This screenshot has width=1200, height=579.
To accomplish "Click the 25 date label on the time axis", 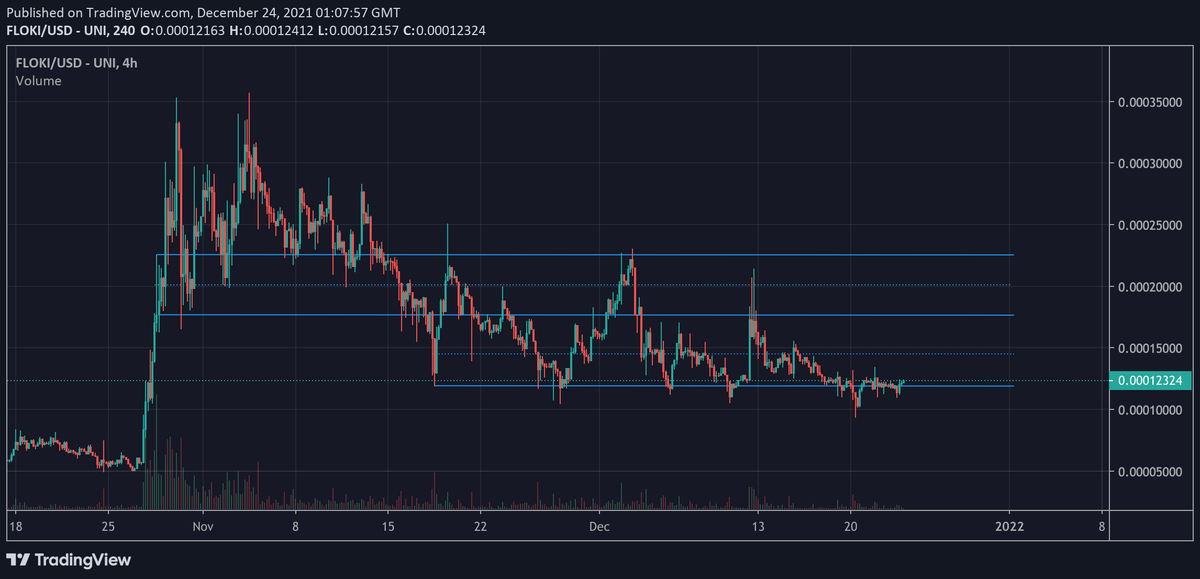I will point(109,525).
